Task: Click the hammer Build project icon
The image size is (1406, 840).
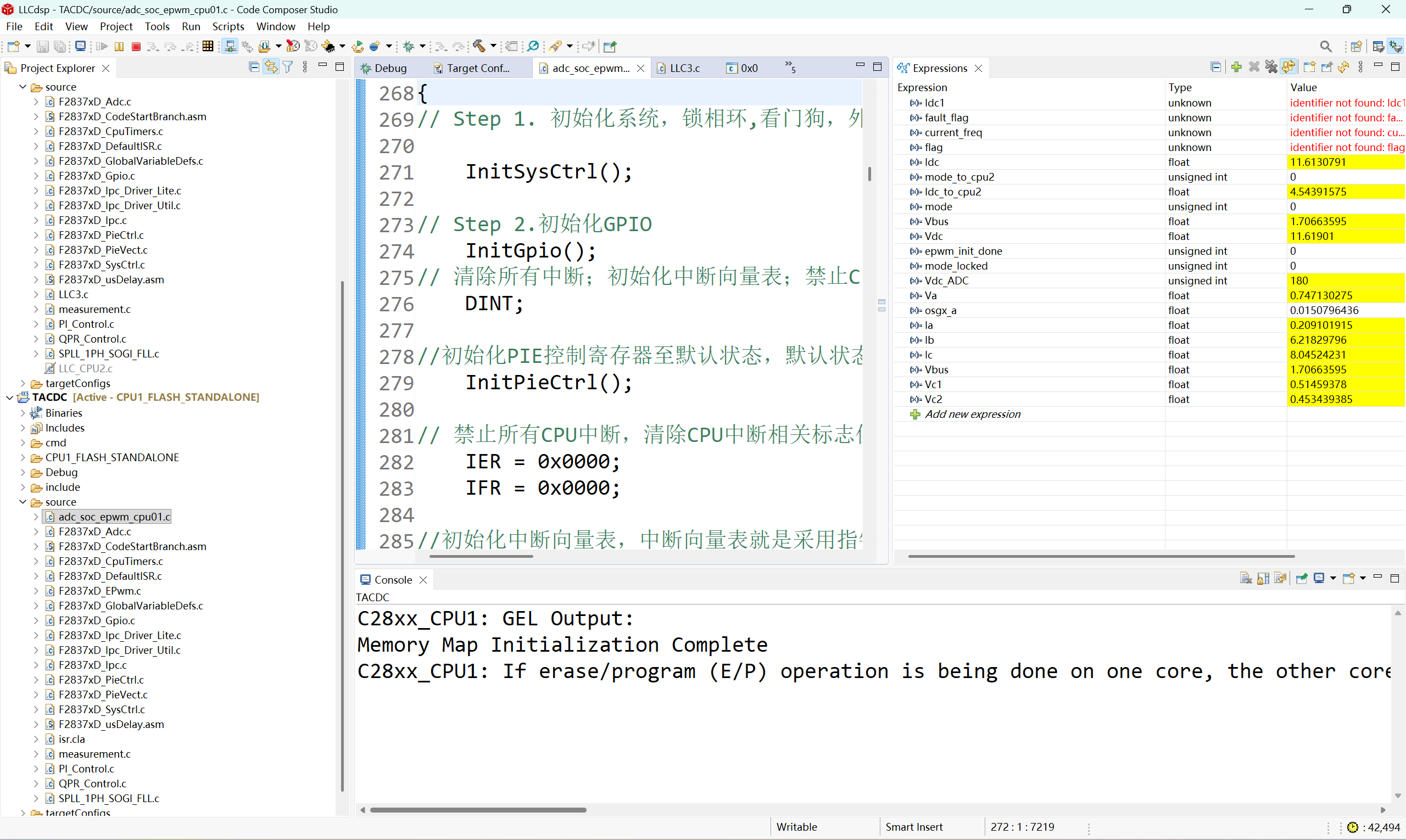Action: click(x=479, y=47)
